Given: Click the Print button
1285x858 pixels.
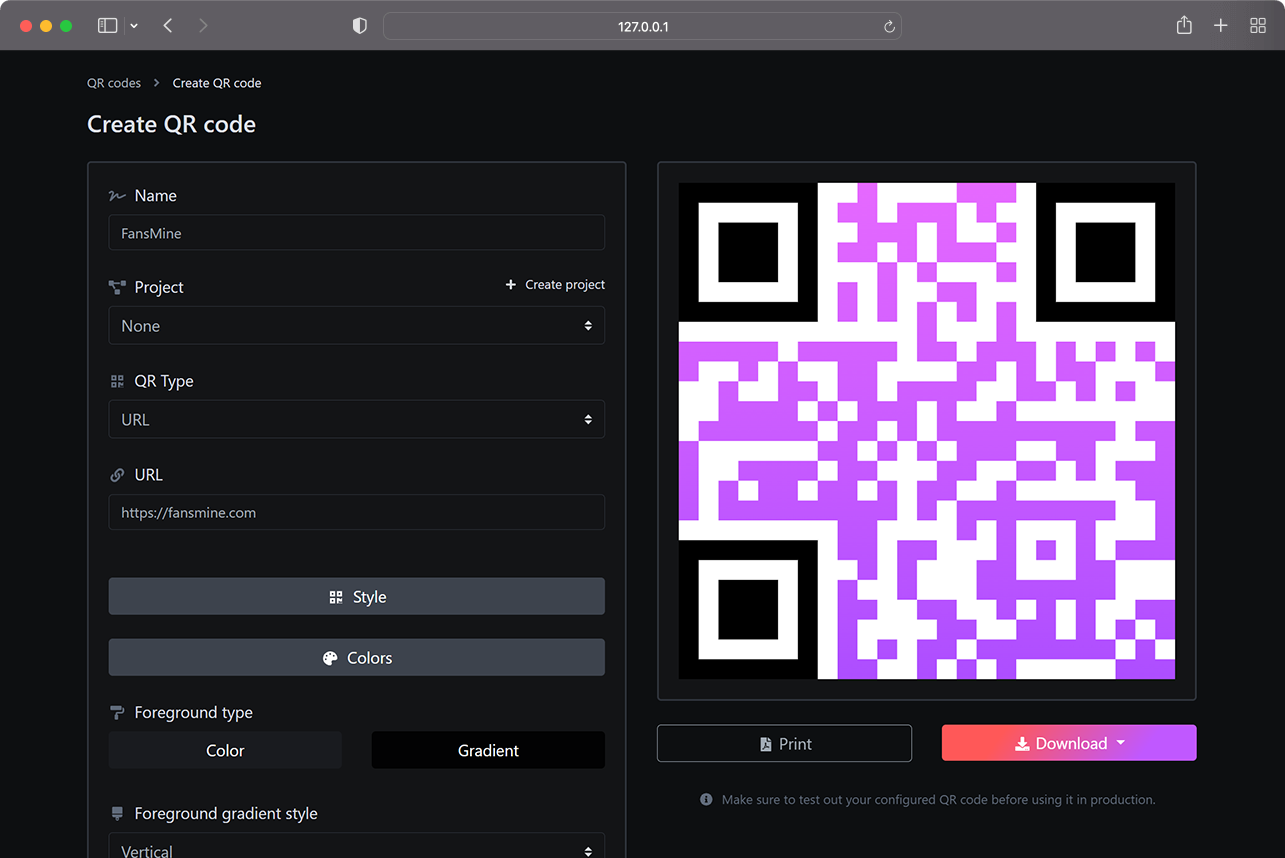Looking at the screenshot, I should 784,743.
